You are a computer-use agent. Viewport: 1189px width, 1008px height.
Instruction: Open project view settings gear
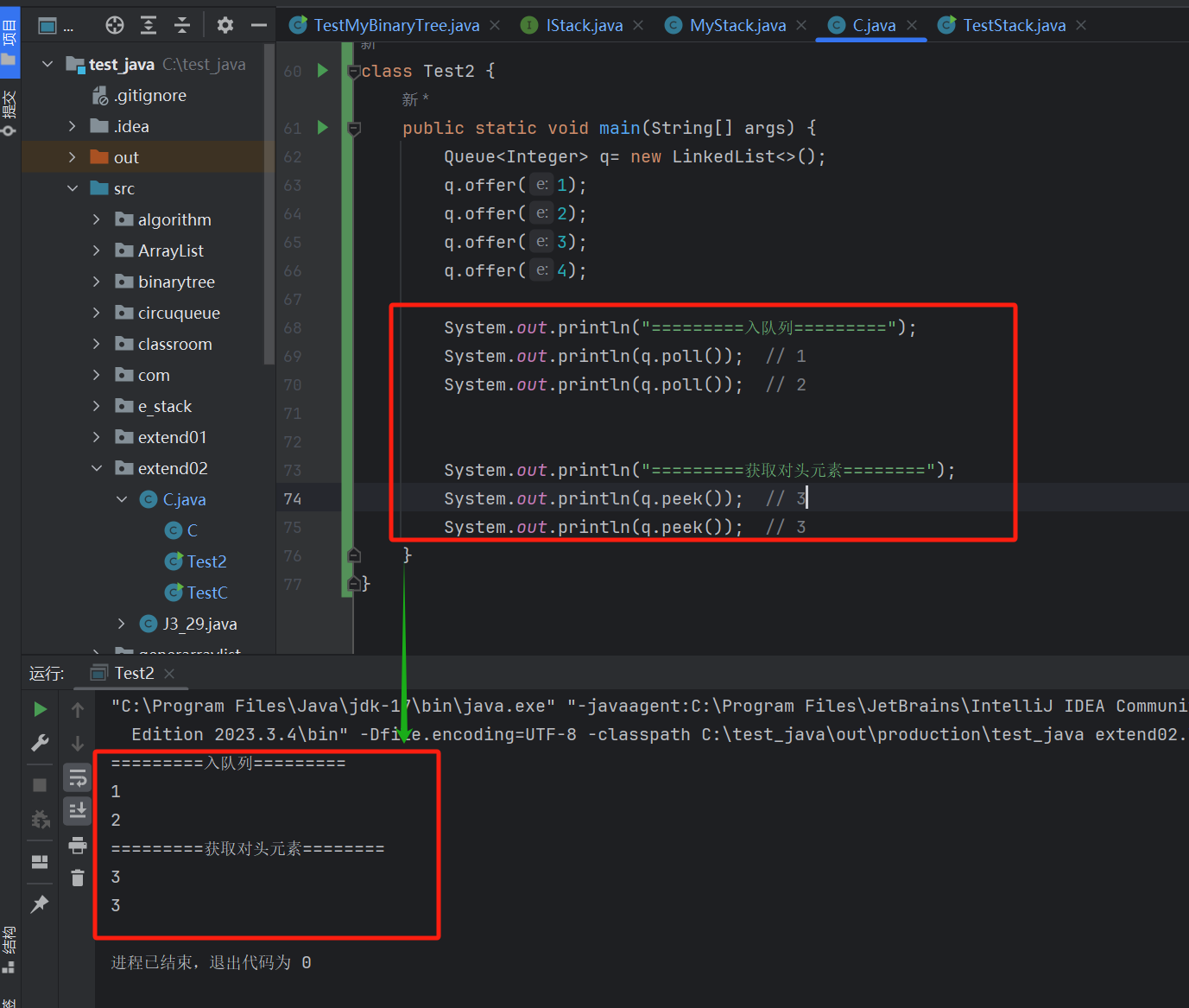(x=225, y=25)
